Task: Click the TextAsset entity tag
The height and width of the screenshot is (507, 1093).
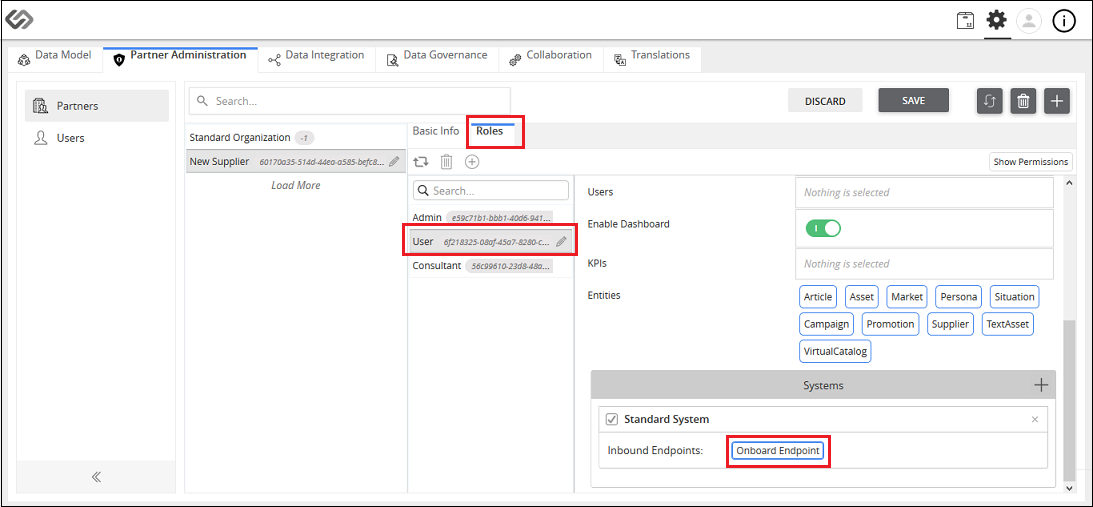Action: coord(1008,324)
